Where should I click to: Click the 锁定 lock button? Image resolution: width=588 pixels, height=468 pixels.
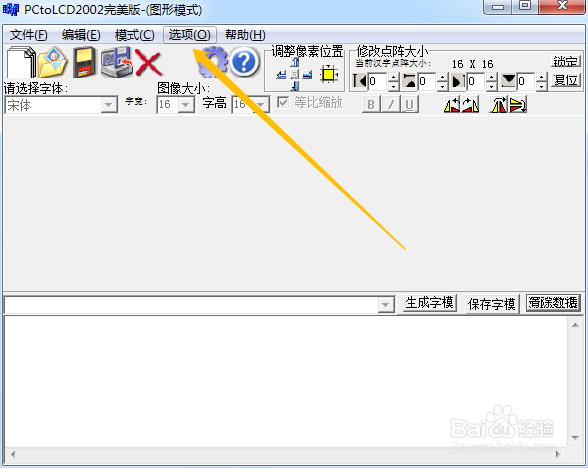tap(566, 61)
